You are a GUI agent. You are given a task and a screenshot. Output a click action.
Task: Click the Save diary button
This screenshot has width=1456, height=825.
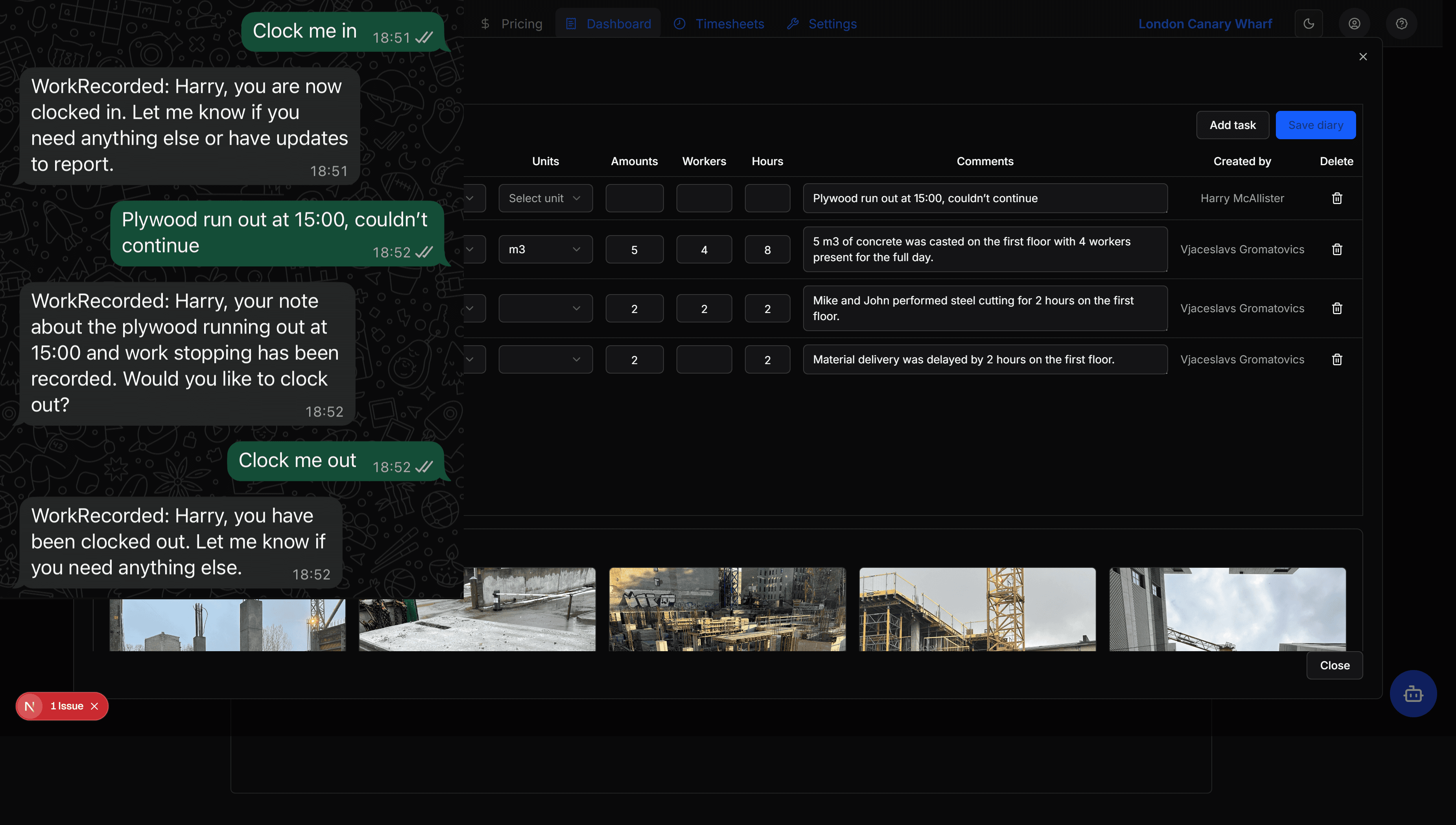(1315, 125)
